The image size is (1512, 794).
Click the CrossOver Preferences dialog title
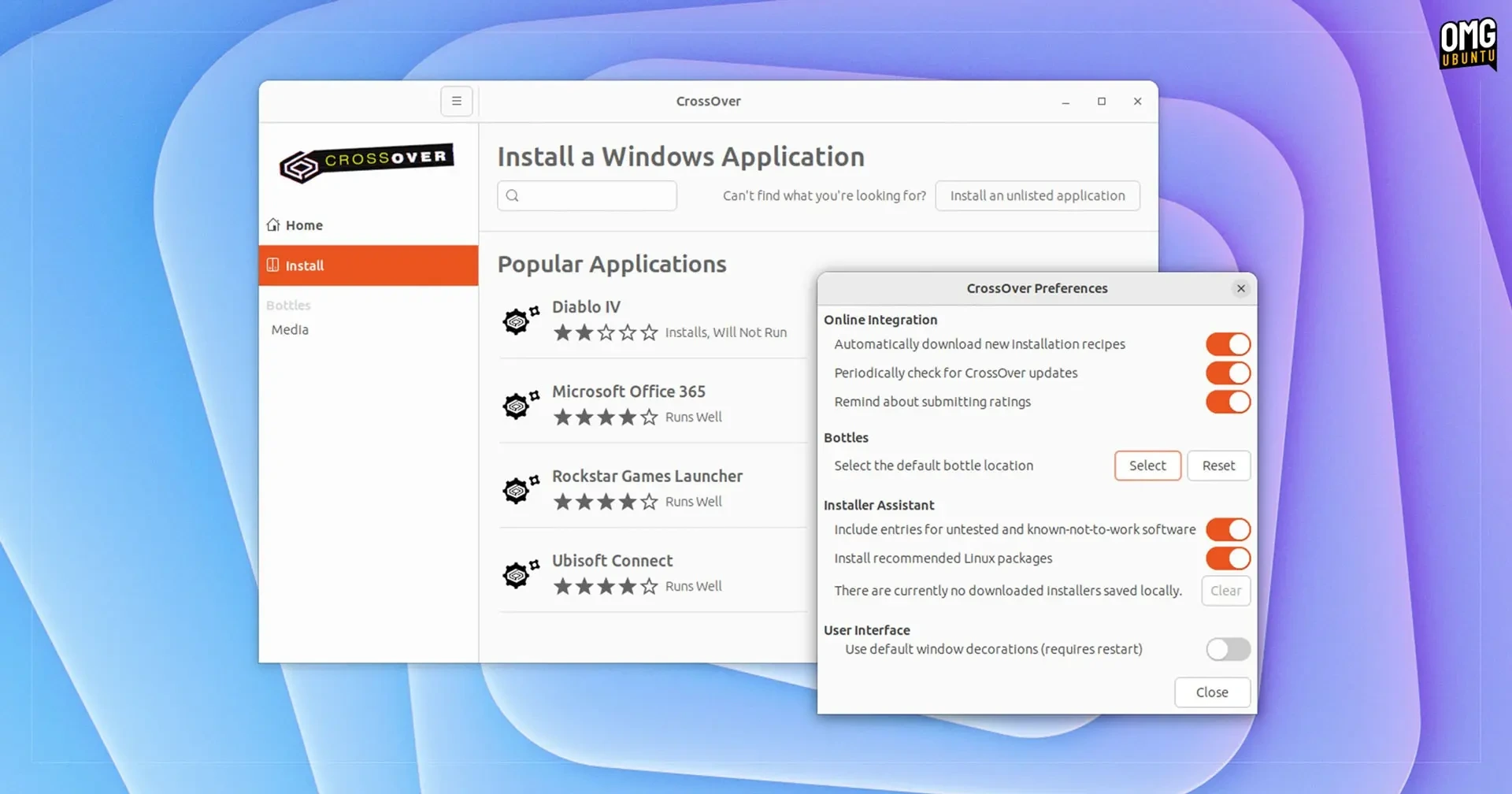click(x=1037, y=288)
